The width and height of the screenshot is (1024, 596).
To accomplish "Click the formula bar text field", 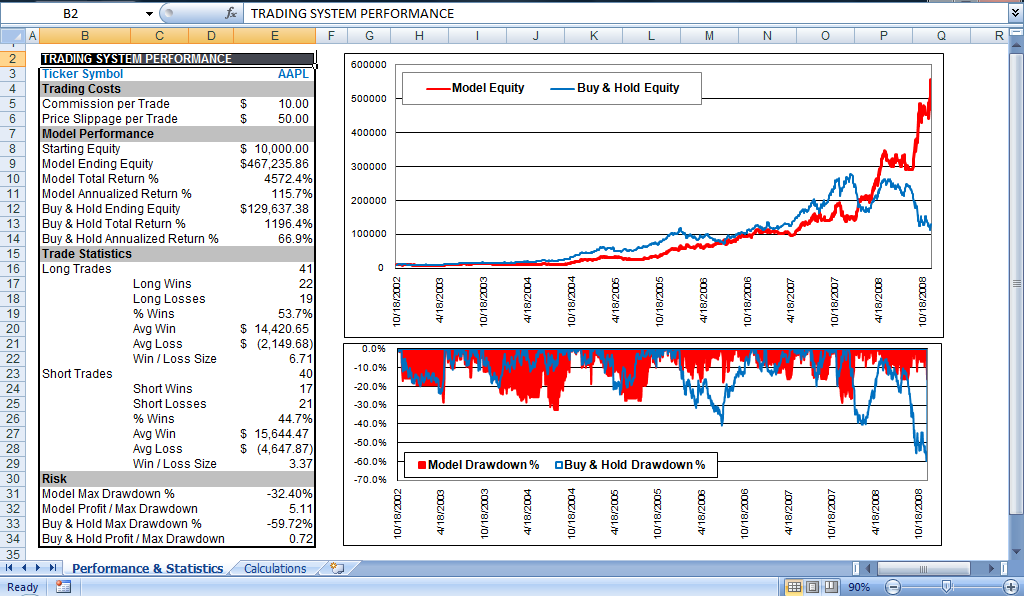I will pos(626,13).
